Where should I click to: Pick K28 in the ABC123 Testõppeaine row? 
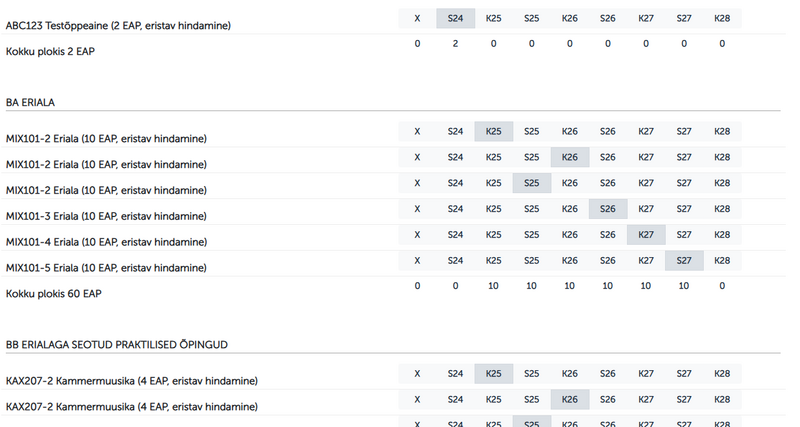722,18
